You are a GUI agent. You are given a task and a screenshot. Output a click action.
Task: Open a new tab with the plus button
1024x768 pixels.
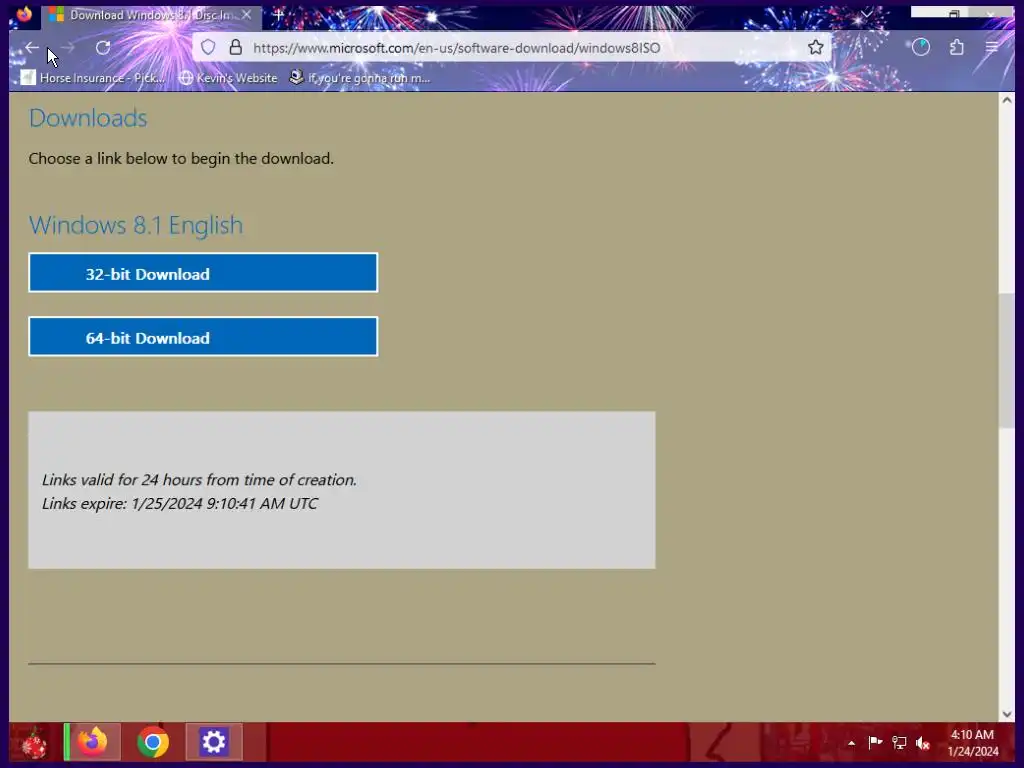278,14
